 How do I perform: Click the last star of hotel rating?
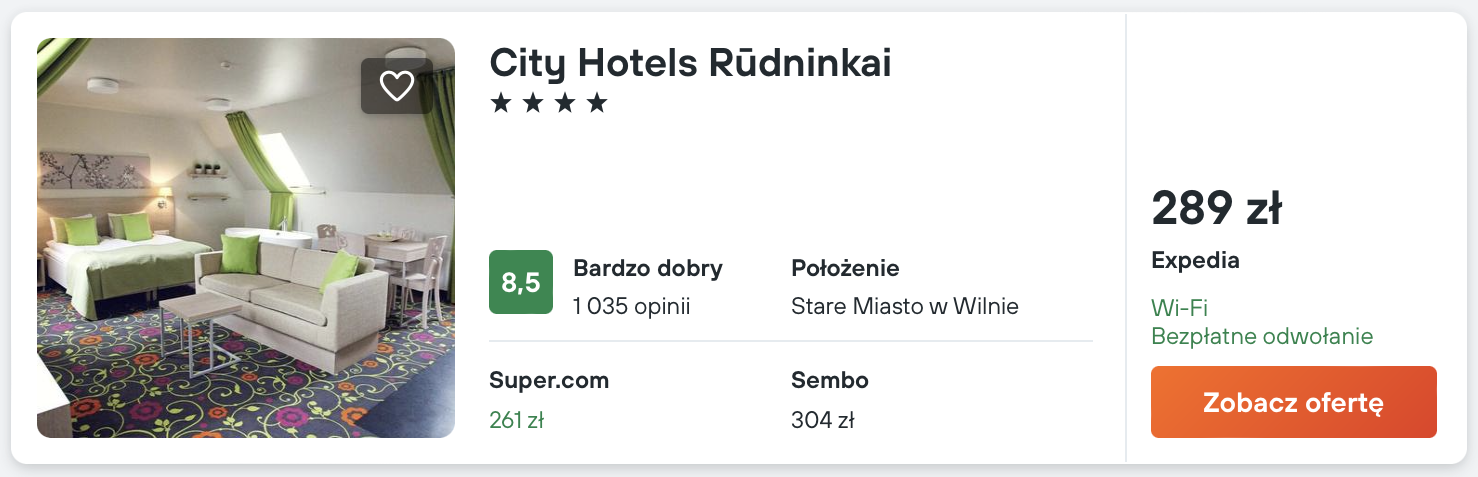click(597, 103)
